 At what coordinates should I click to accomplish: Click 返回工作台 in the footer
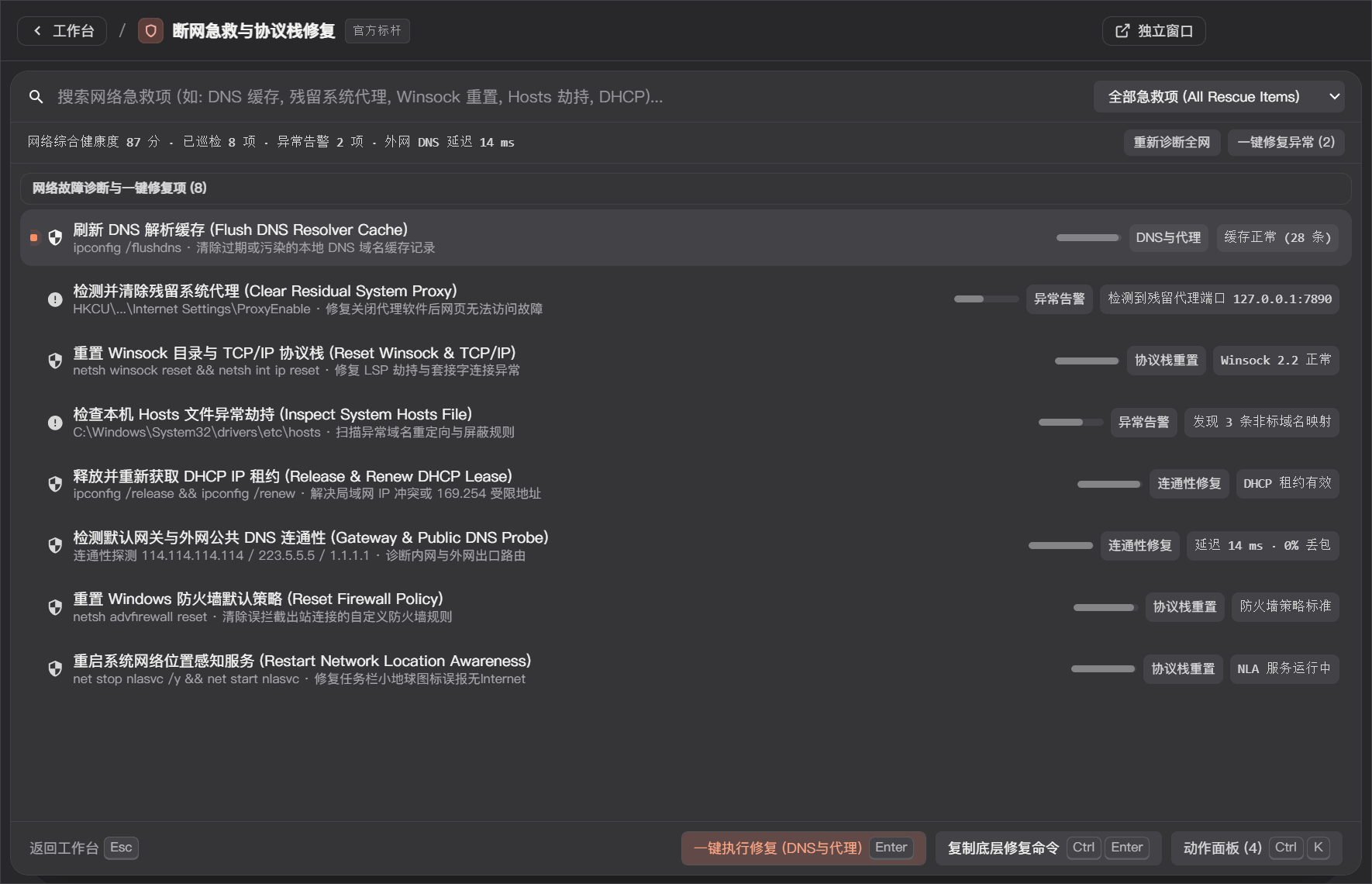coord(84,848)
